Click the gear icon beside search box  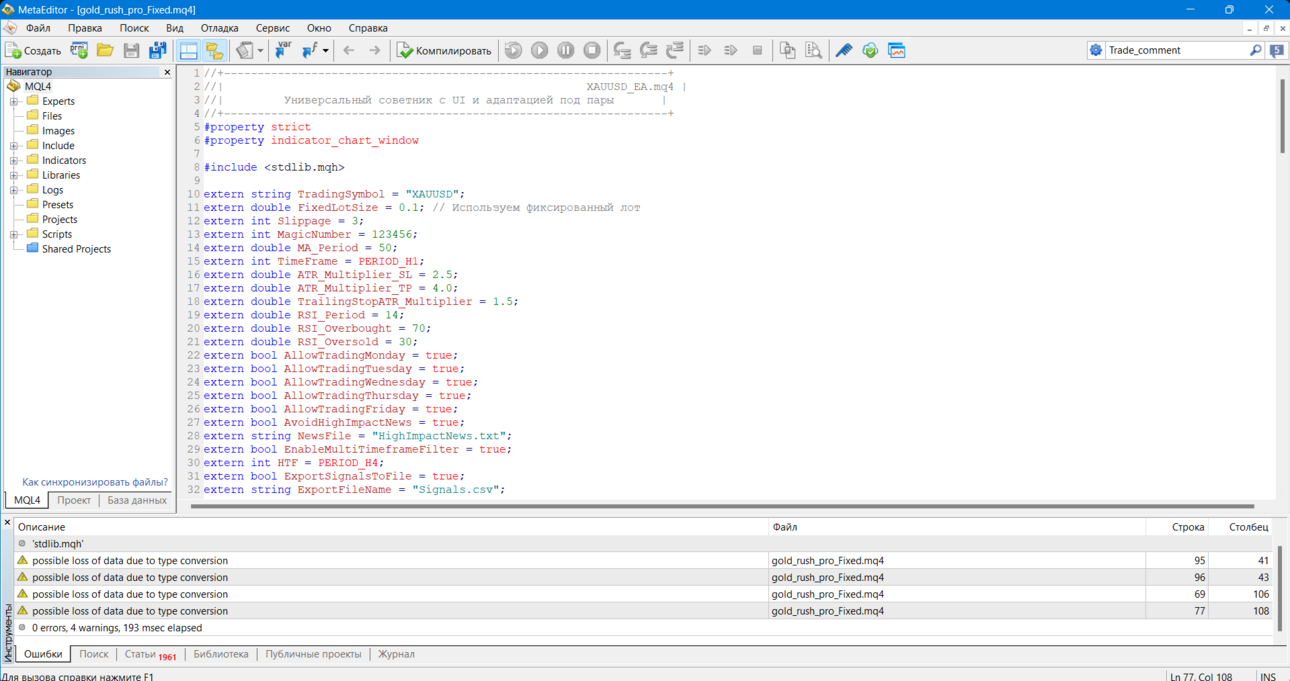point(1096,50)
